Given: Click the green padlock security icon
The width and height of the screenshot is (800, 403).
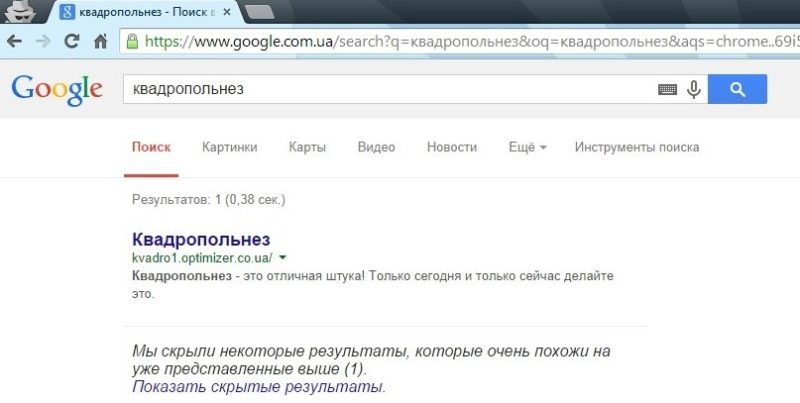Looking at the screenshot, I should (x=132, y=41).
